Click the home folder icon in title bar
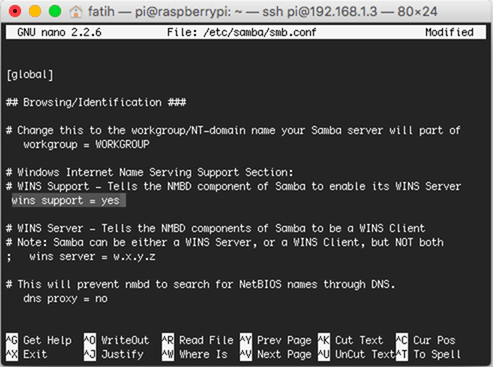Viewport: 493px width, 367px height. [x=76, y=12]
